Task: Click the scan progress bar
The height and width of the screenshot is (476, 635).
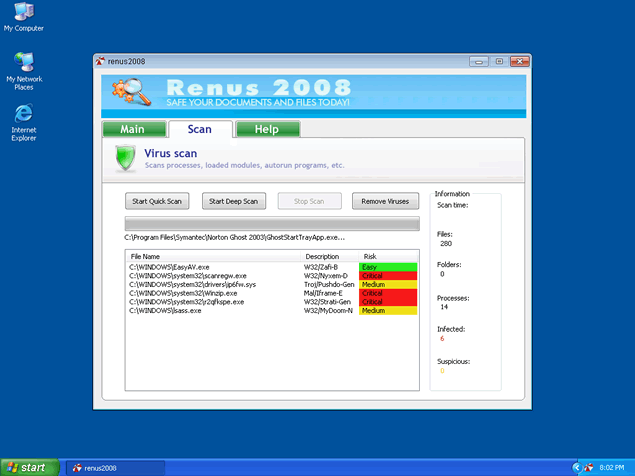Action: coord(271,223)
